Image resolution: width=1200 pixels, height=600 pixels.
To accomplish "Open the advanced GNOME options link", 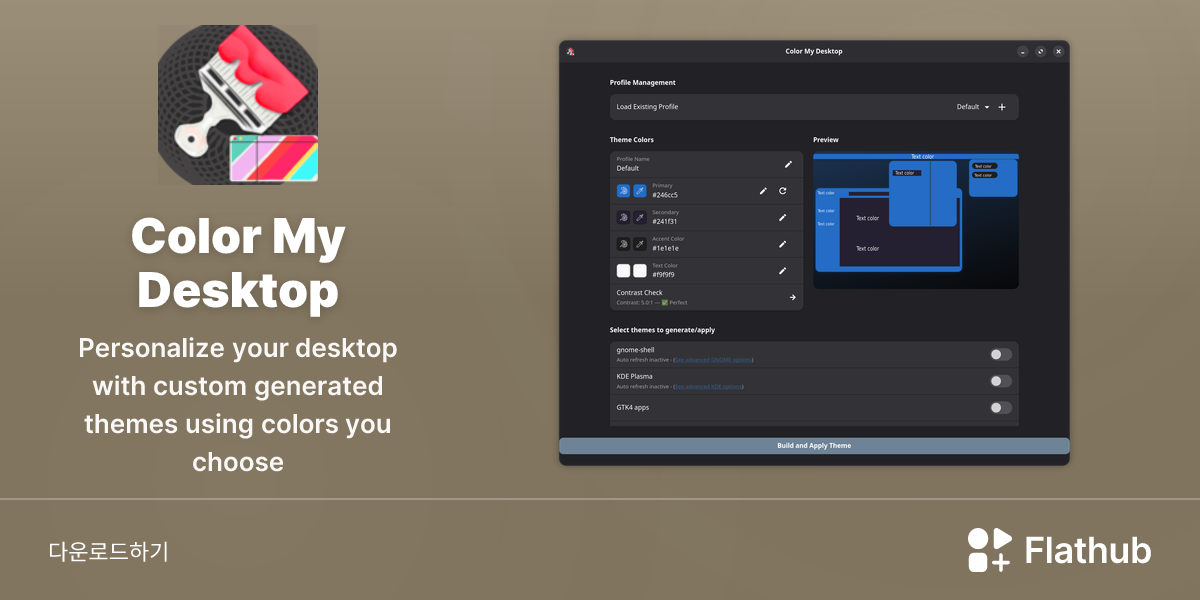I will click(714, 360).
